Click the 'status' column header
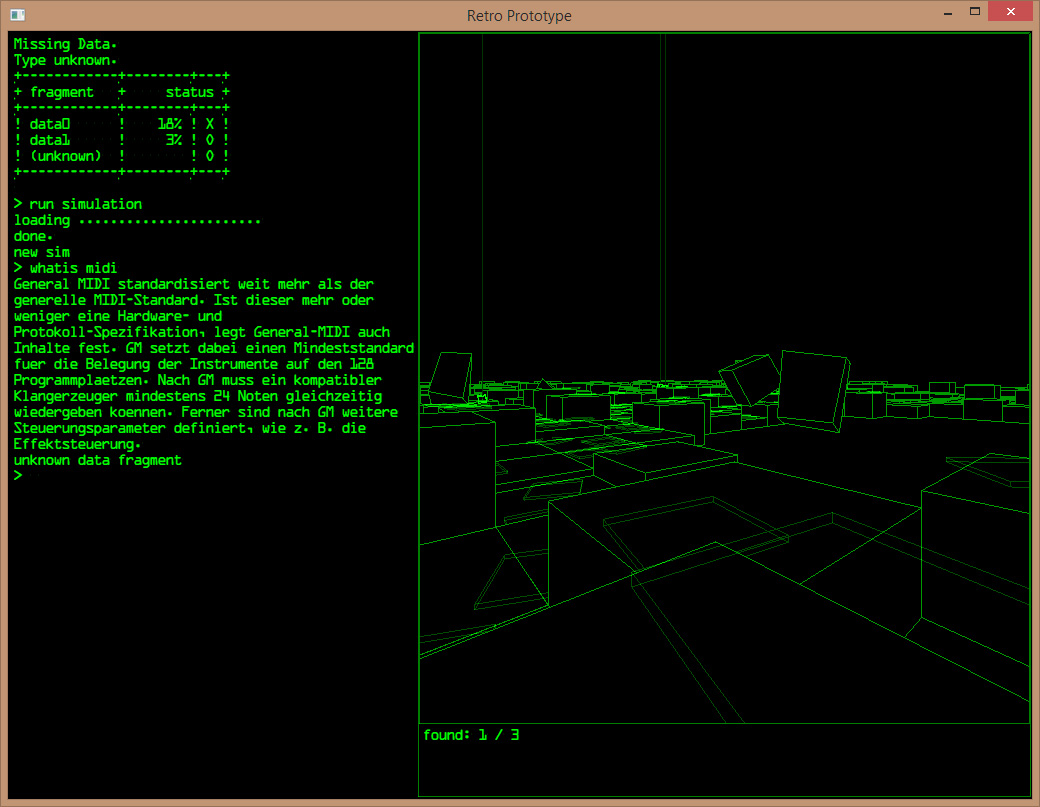1040x807 pixels. point(190,92)
